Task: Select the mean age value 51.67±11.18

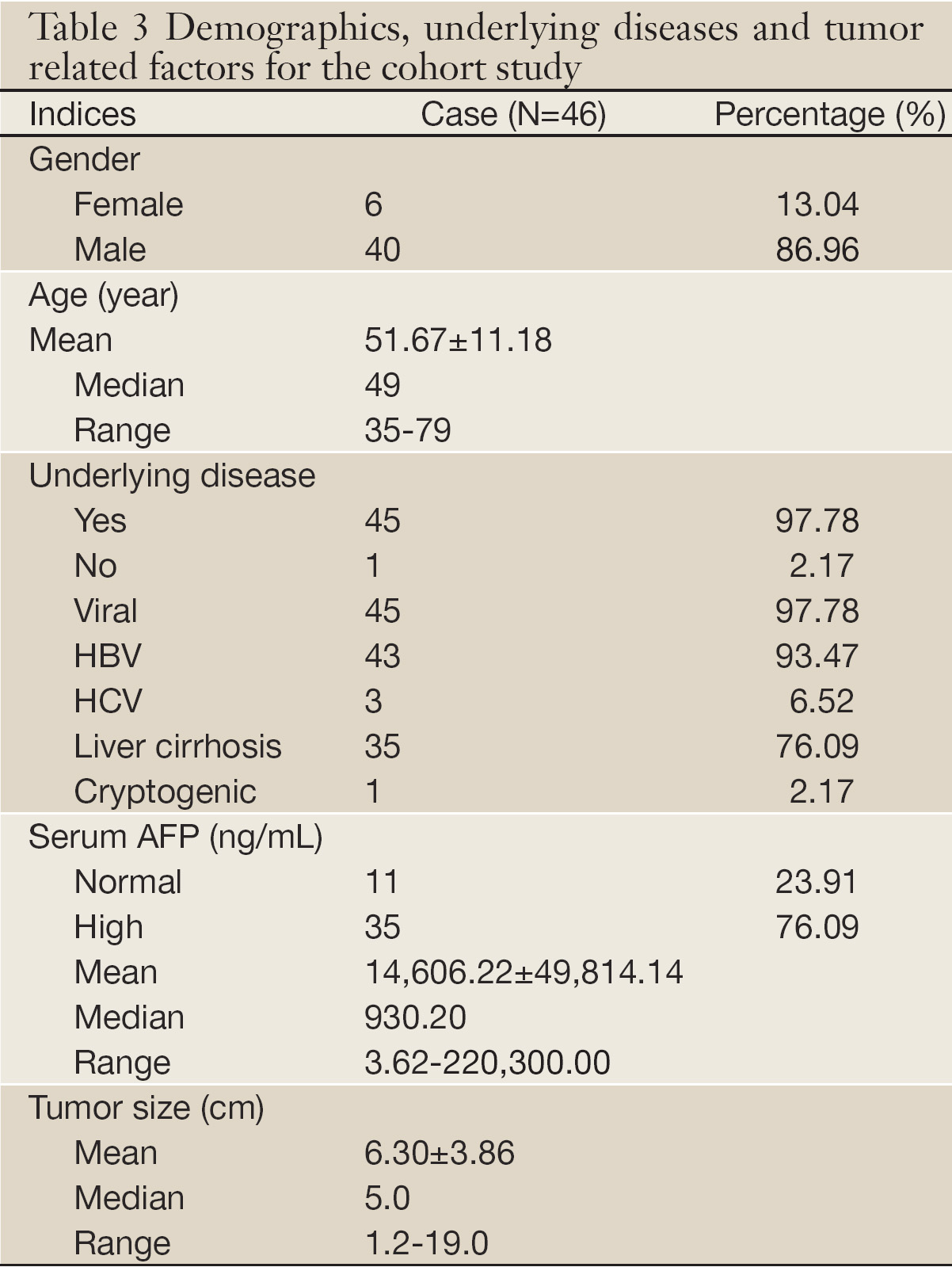Action: [x=458, y=341]
